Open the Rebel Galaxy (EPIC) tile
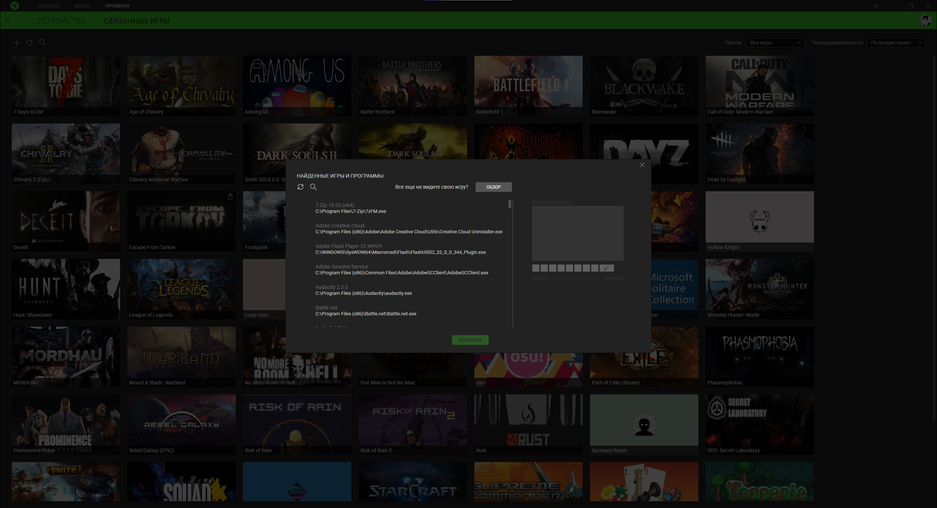This screenshot has height=508, width=937. 182,424
